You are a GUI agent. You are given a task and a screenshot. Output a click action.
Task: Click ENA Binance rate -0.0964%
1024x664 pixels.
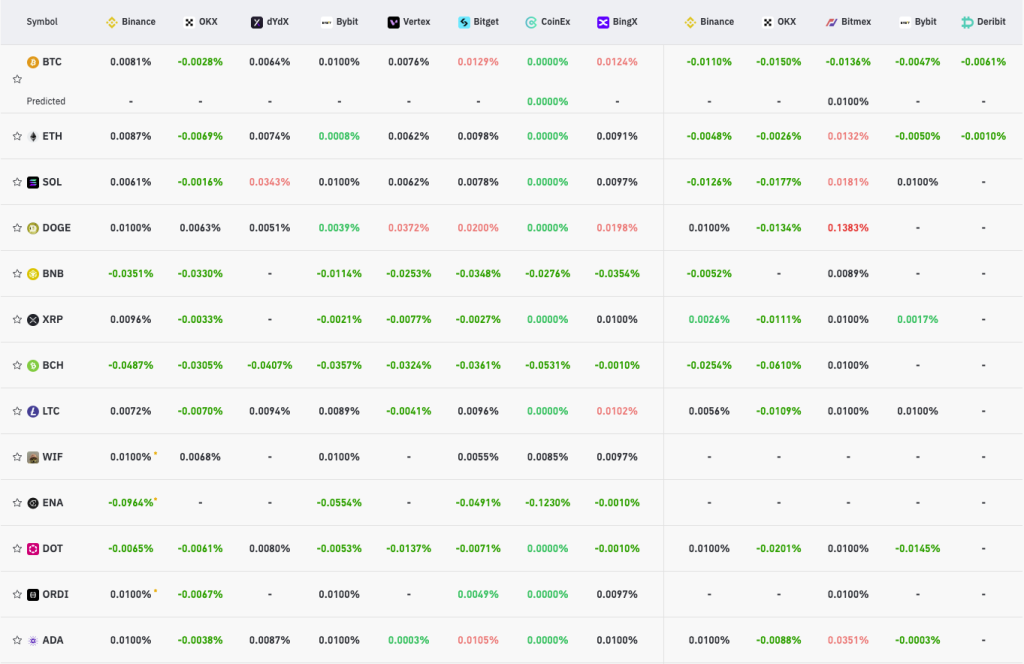pos(131,503)
